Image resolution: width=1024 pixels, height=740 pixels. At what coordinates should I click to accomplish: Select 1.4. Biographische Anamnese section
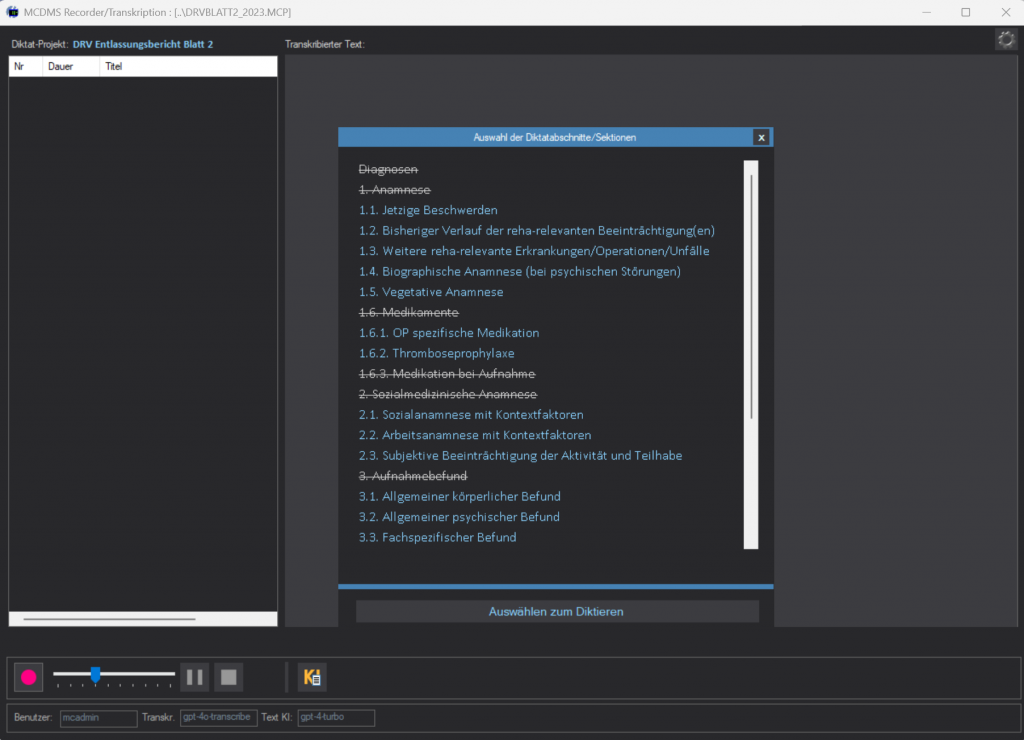tap(520, 272)
